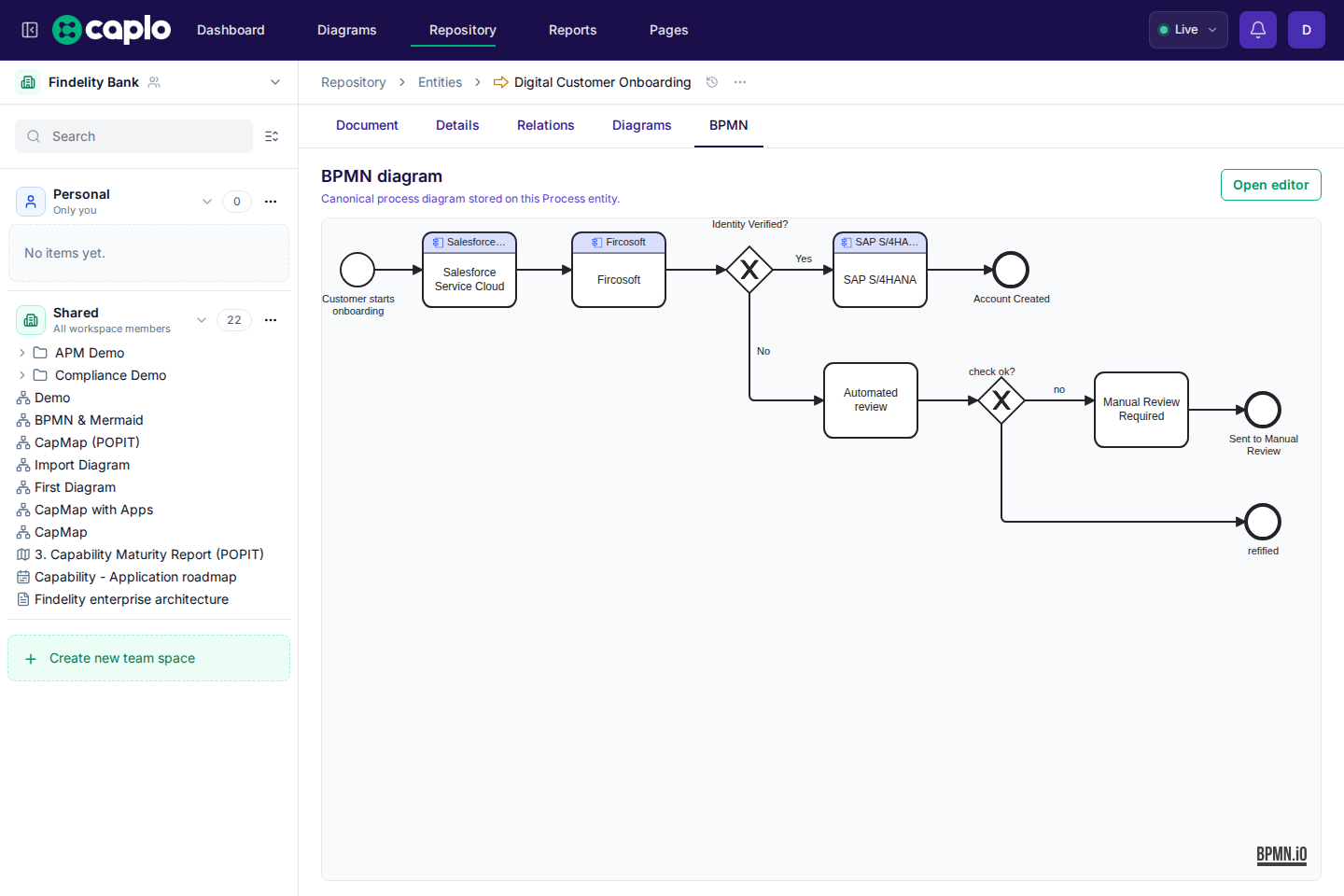Go to Repository breadcrumb link
This screenshot has height=896, width=1344.
(x=354, y=82)
